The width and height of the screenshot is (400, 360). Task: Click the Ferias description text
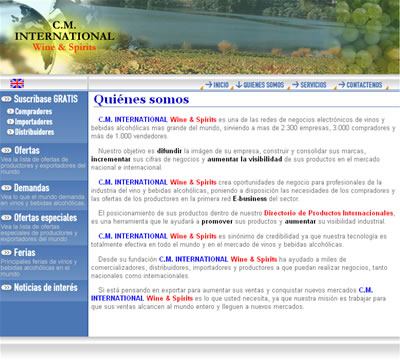(39, 268)
